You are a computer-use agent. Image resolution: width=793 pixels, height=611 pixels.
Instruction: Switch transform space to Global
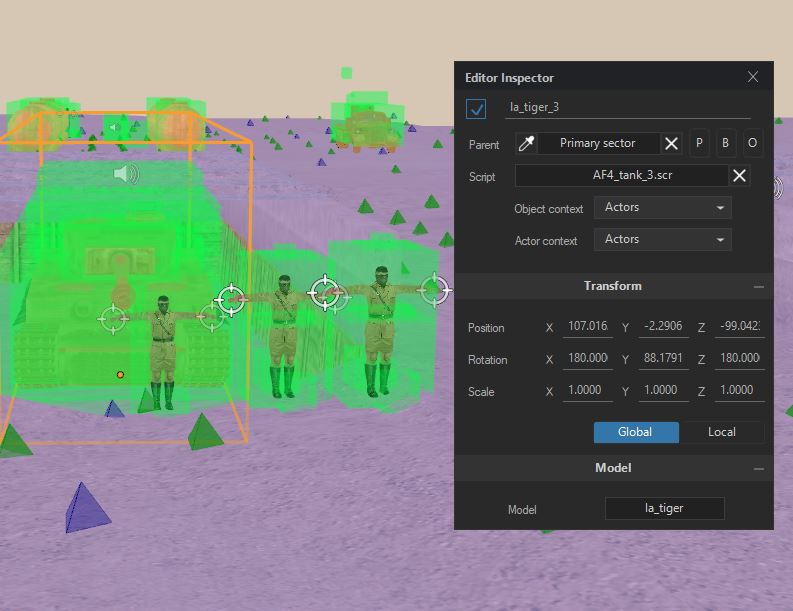(635, 432)
